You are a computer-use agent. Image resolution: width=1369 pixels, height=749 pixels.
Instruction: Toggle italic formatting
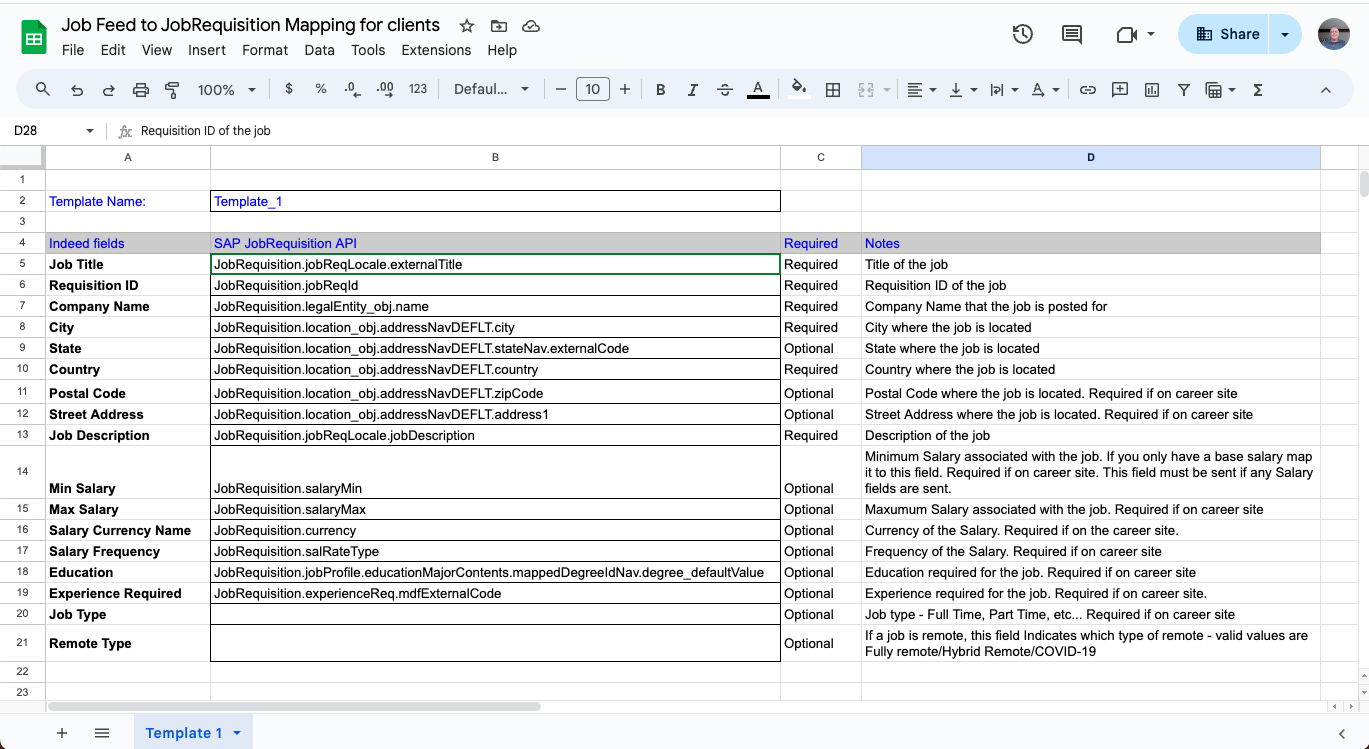[x=693, y=89]
